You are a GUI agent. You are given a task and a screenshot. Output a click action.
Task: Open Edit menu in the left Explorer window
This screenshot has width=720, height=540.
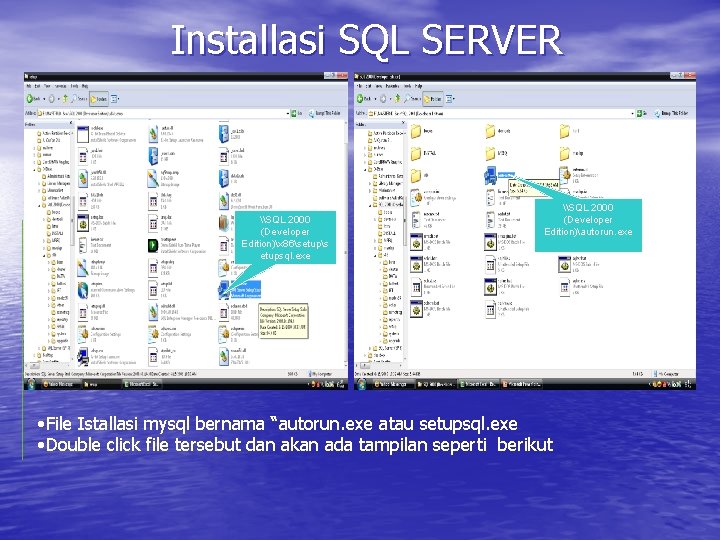(37, 86)
